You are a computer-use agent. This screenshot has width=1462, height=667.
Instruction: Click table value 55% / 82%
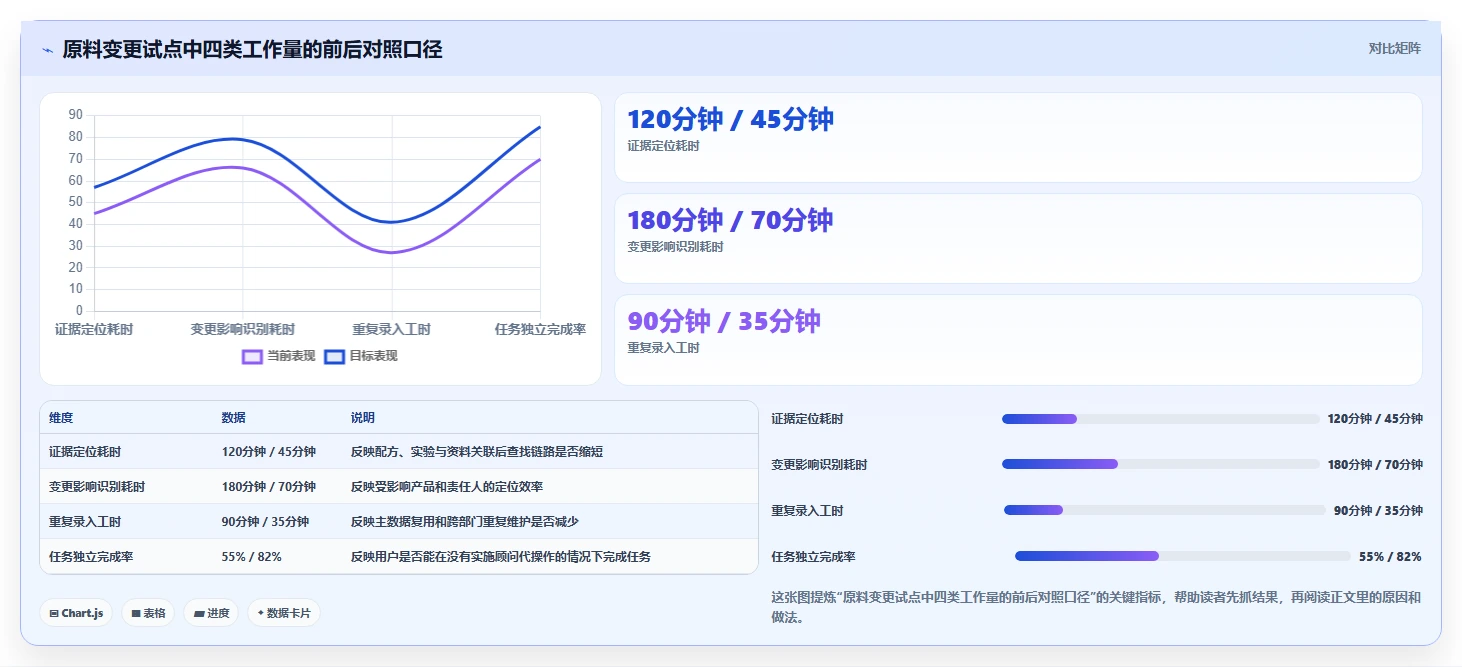pyautogui.click(x=251, y=557)
